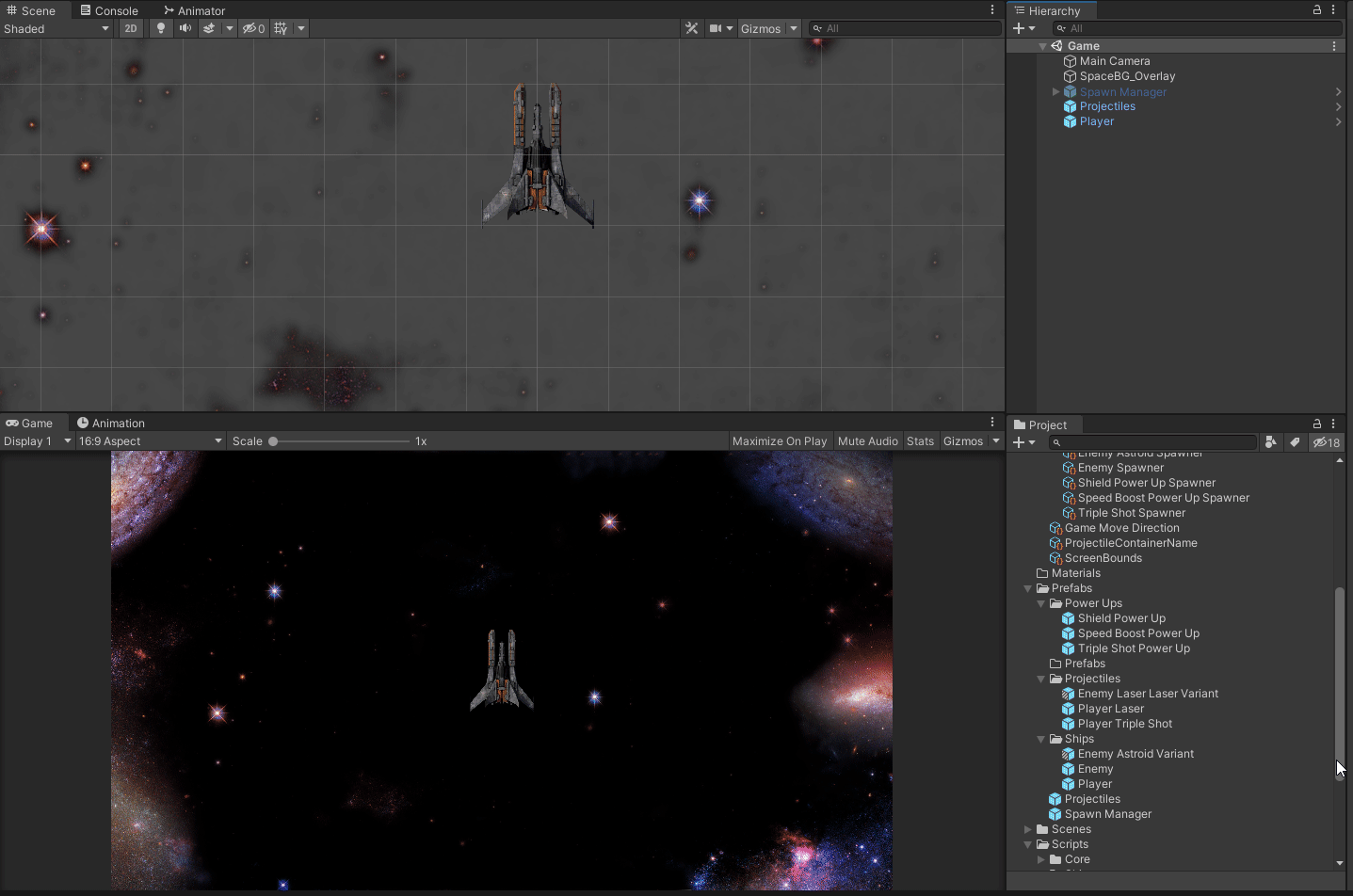Switch to the Animator tab
The width and height of the screenshot is (1353, 896).
(195, 10)
